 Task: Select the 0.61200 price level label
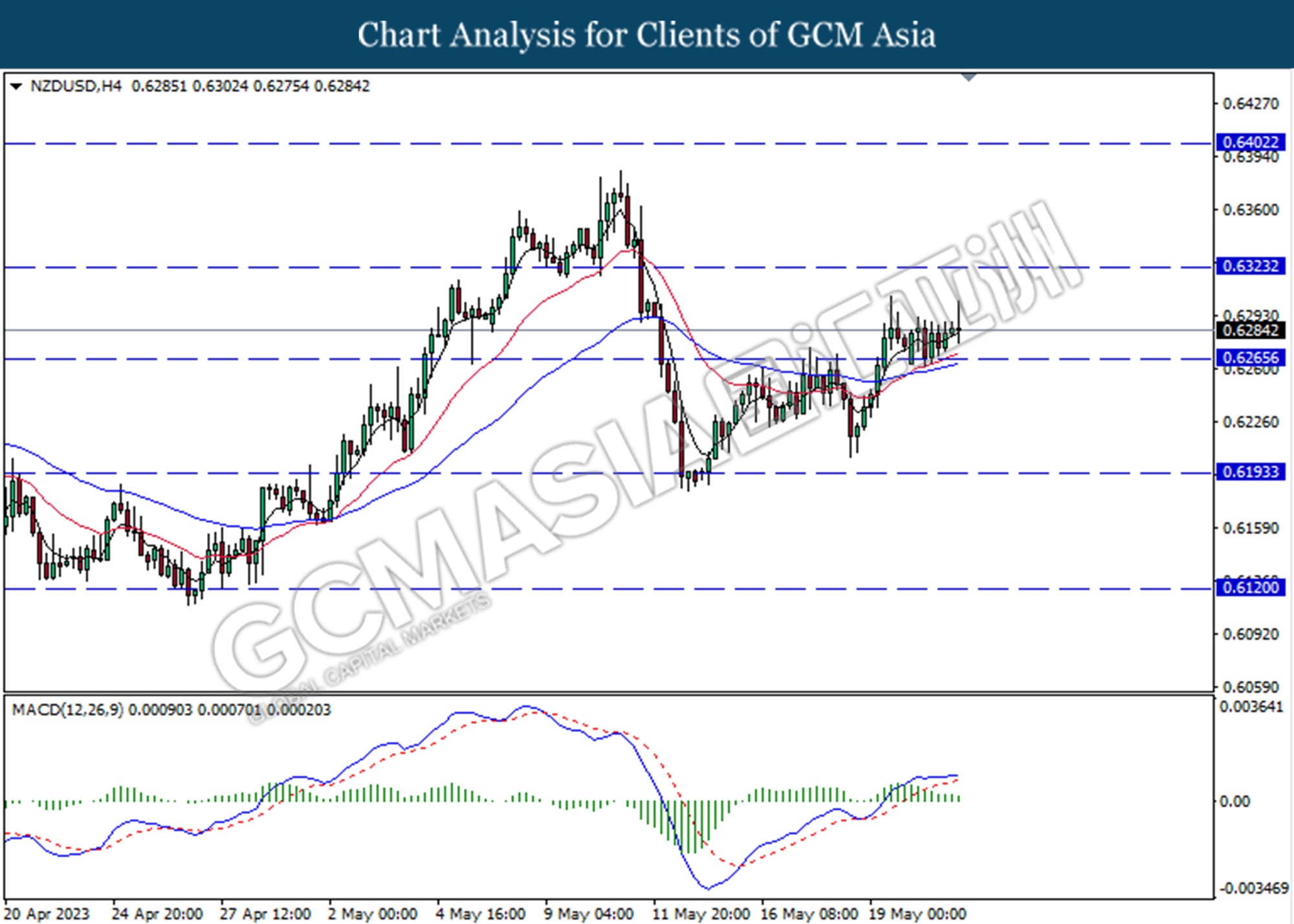[1250, 588]
